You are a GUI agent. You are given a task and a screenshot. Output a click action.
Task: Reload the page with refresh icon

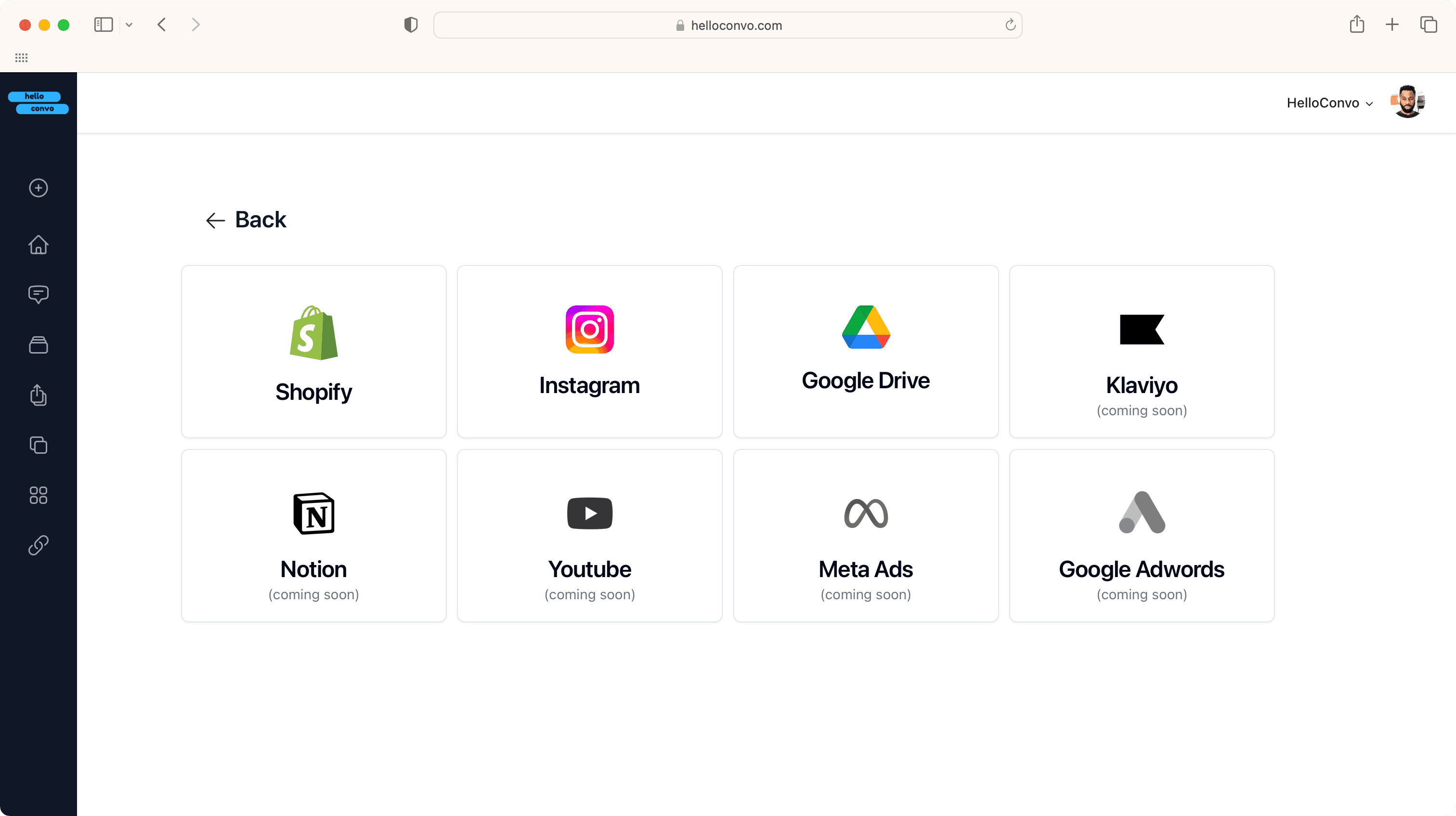click(x=1010, y=25)
